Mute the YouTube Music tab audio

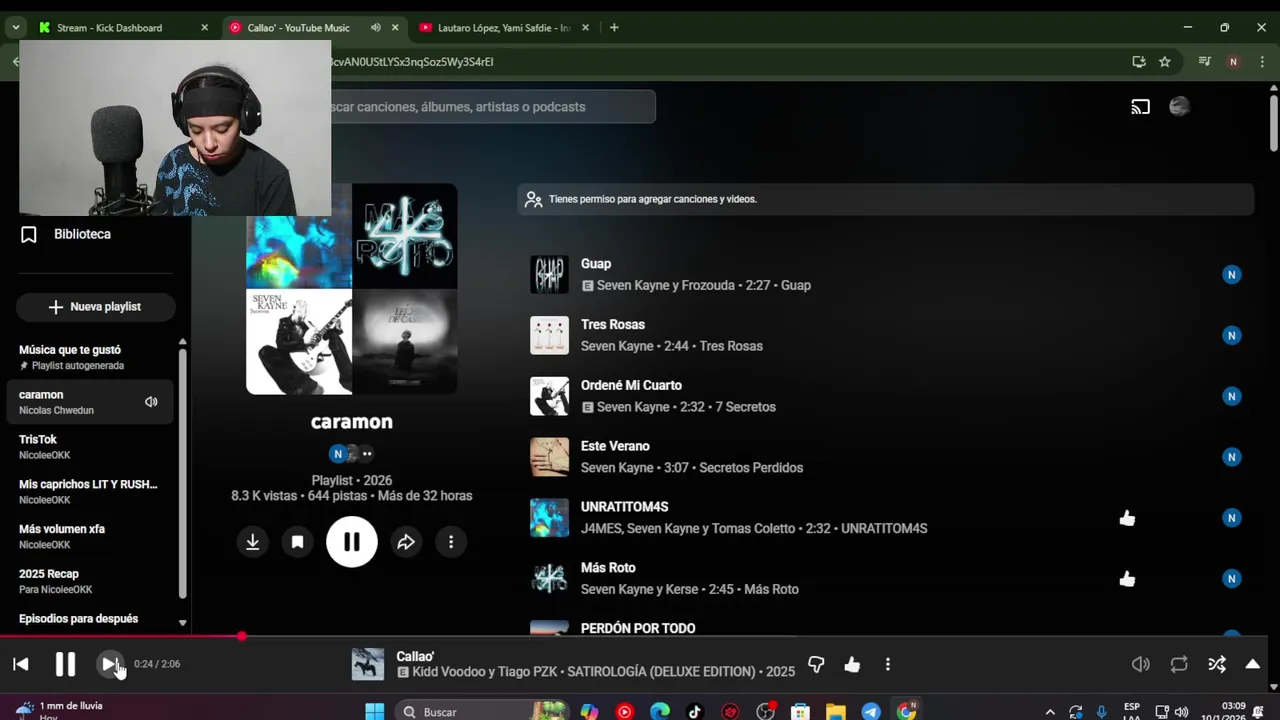coord(375,28)
